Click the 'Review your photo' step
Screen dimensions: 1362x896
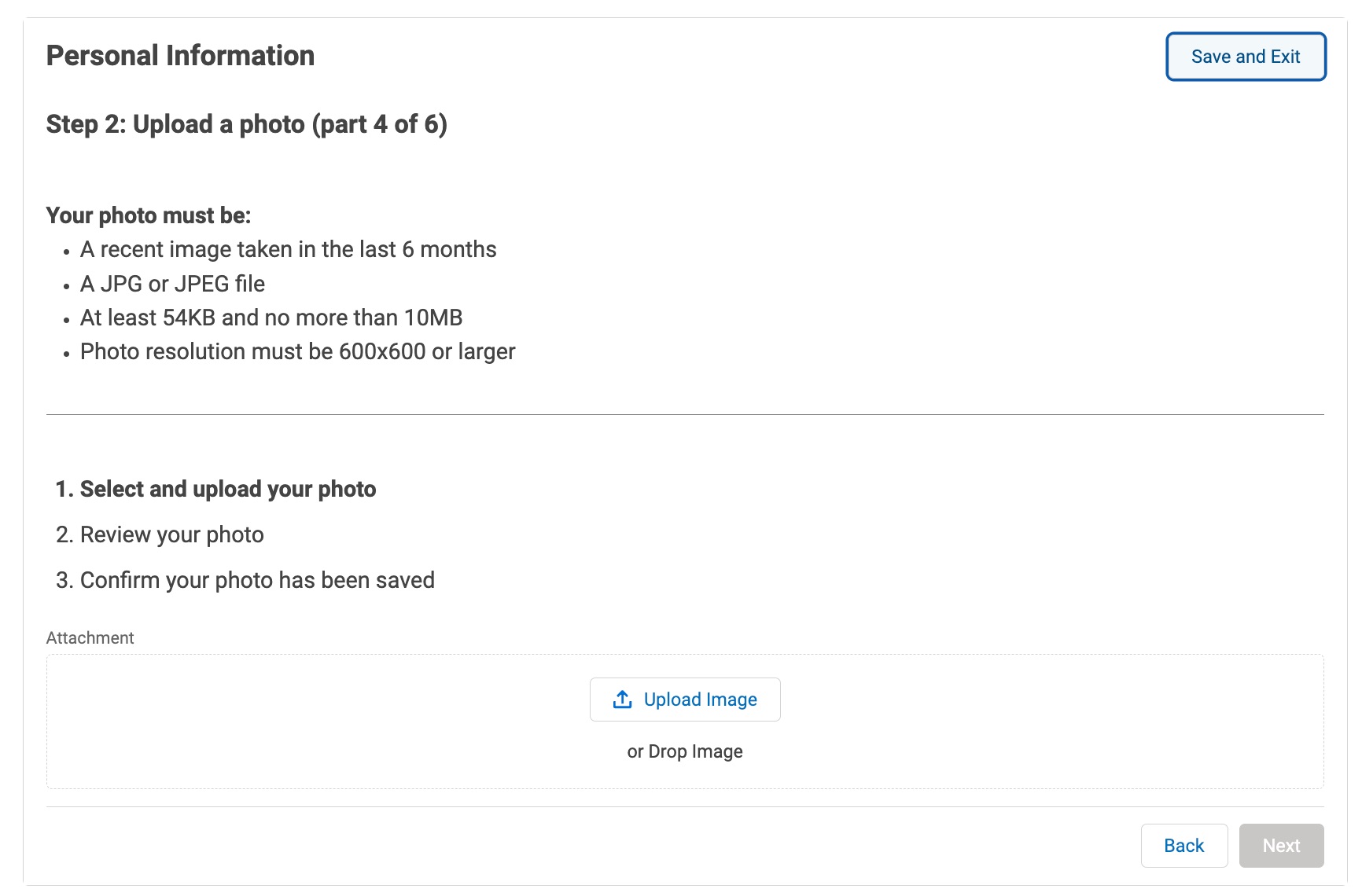click(x=171, y=534)
